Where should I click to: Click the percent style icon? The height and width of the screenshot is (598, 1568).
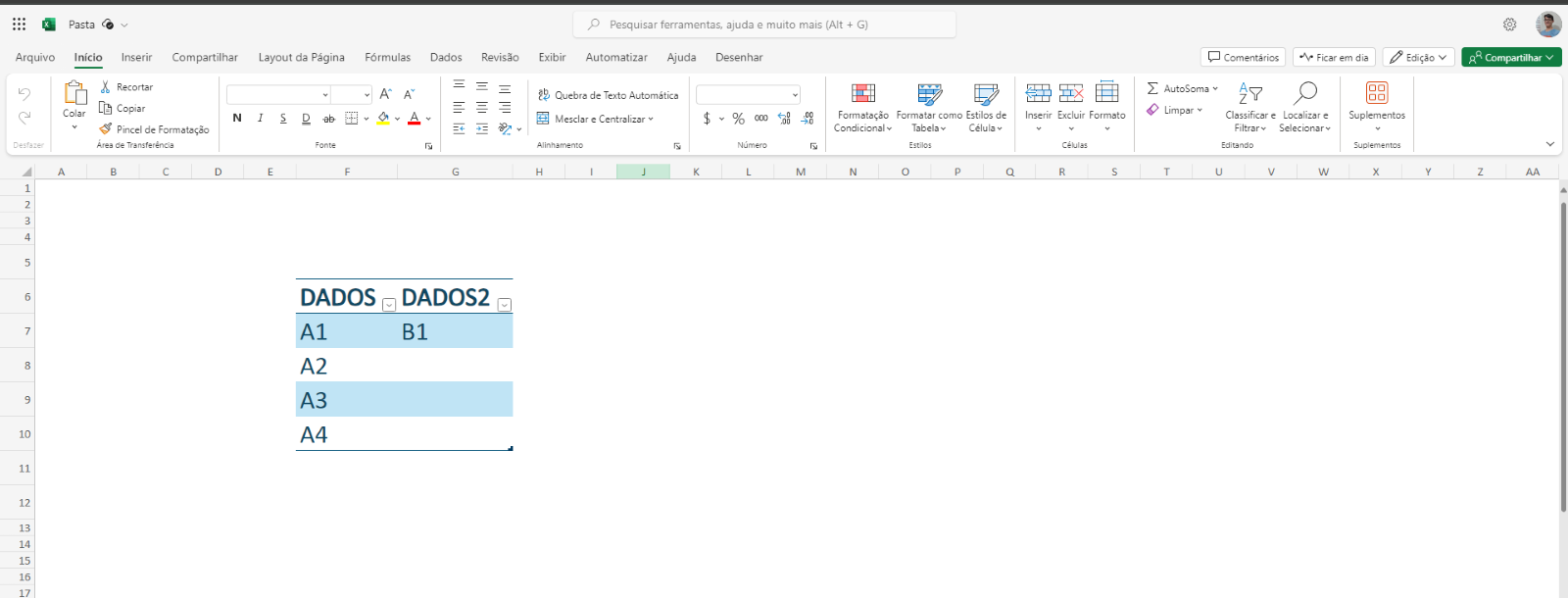[738, 119]
